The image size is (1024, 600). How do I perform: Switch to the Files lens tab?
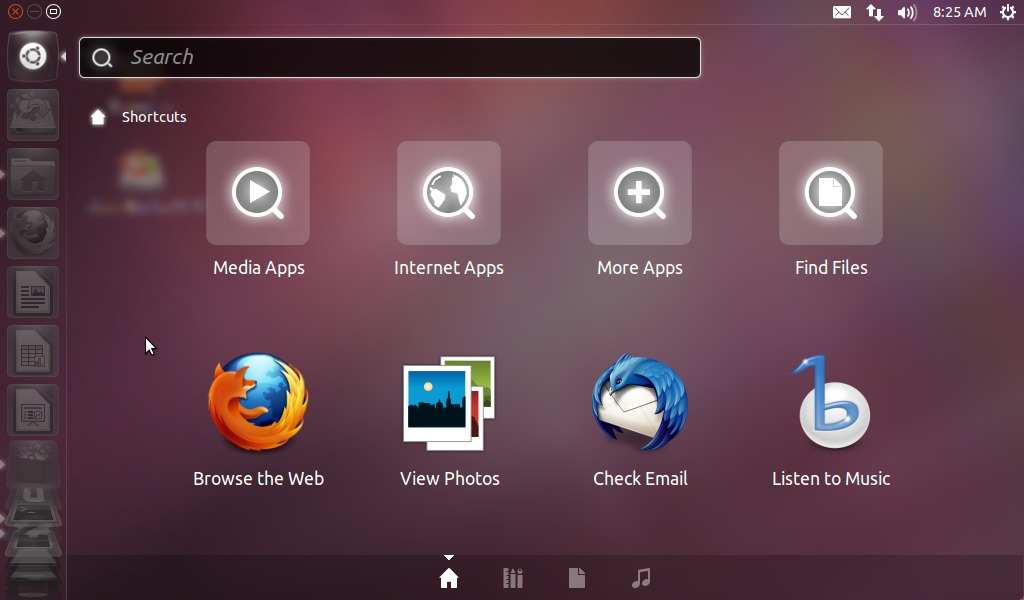(577, 578)
